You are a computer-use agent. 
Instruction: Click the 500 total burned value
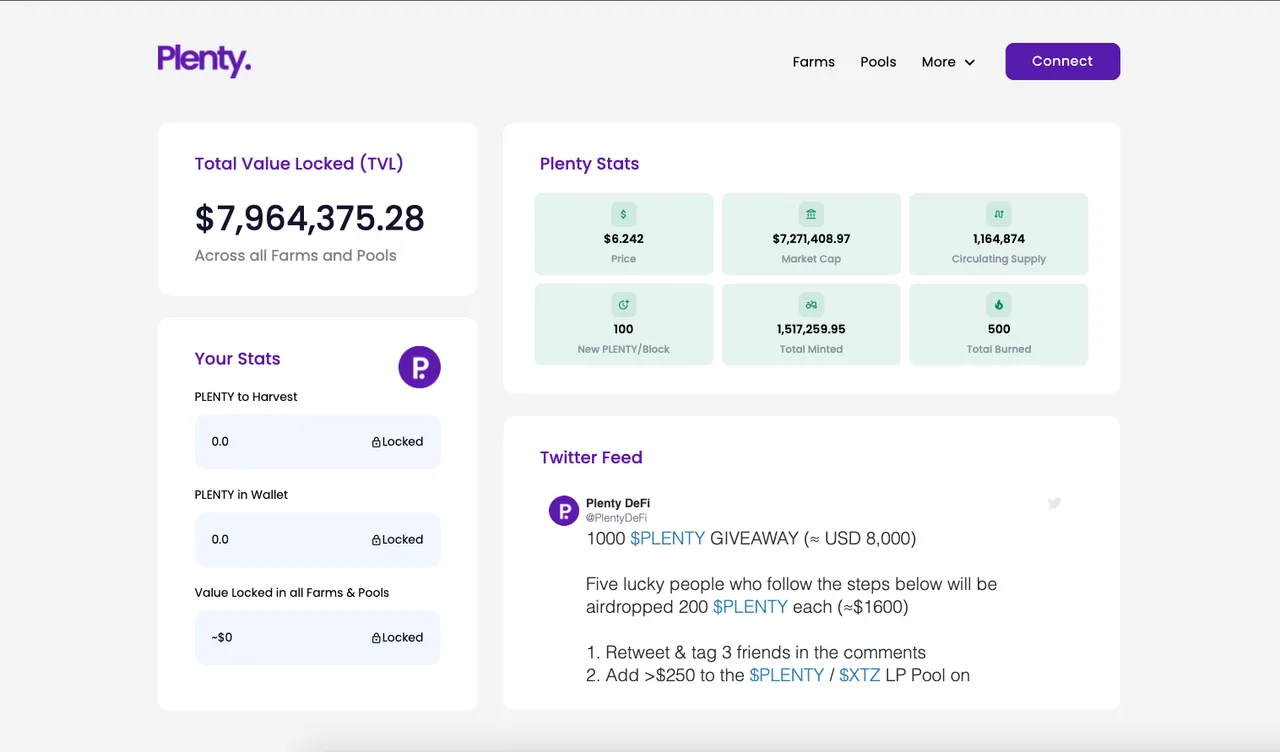998,329
